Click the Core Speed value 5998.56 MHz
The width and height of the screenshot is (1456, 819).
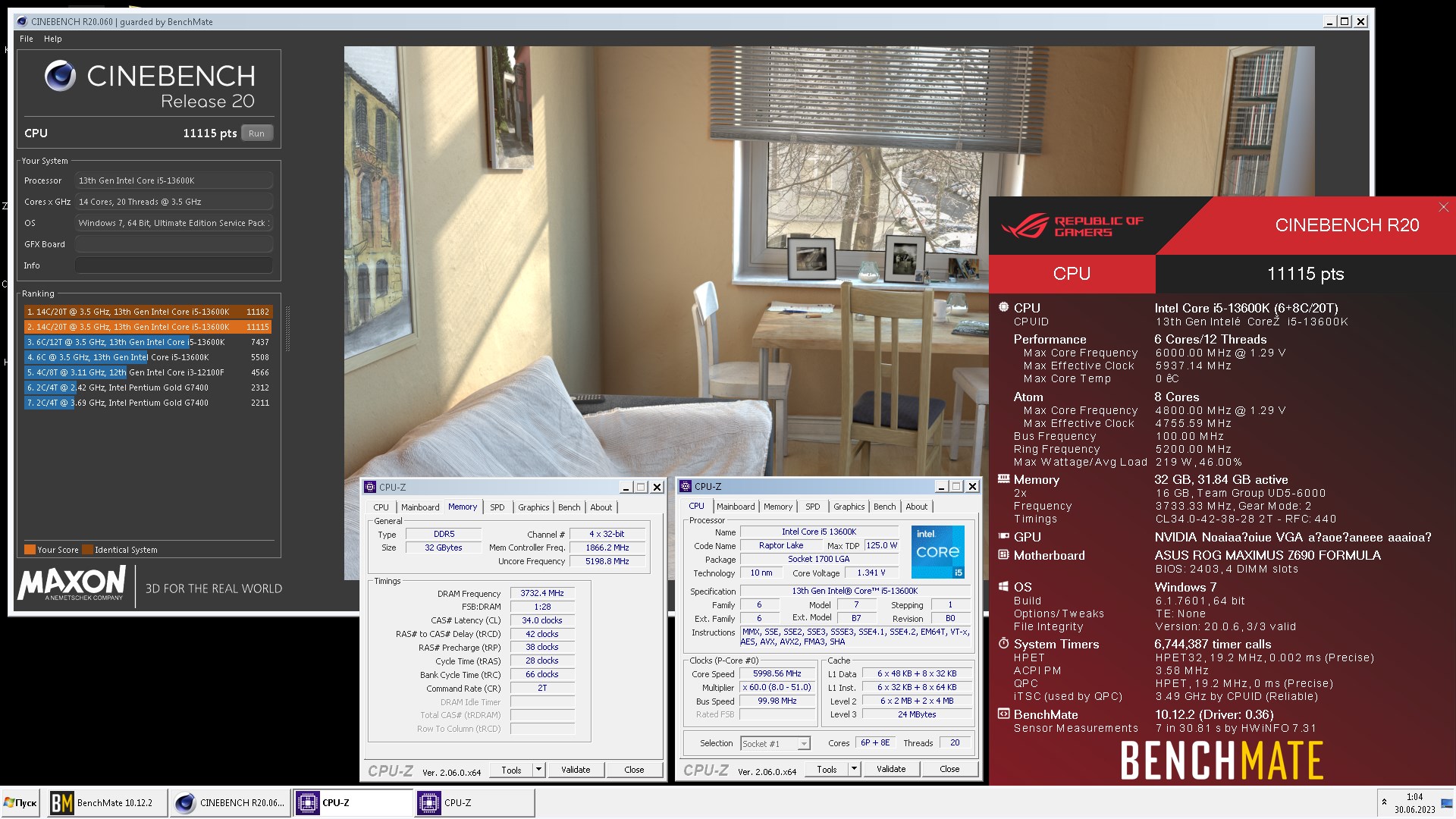[x=777, y=673]
